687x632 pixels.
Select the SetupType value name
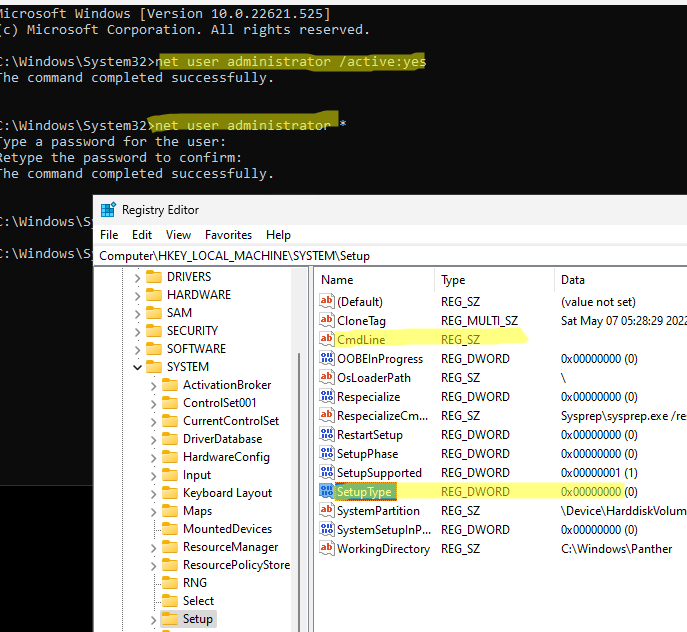pos(364,492)
